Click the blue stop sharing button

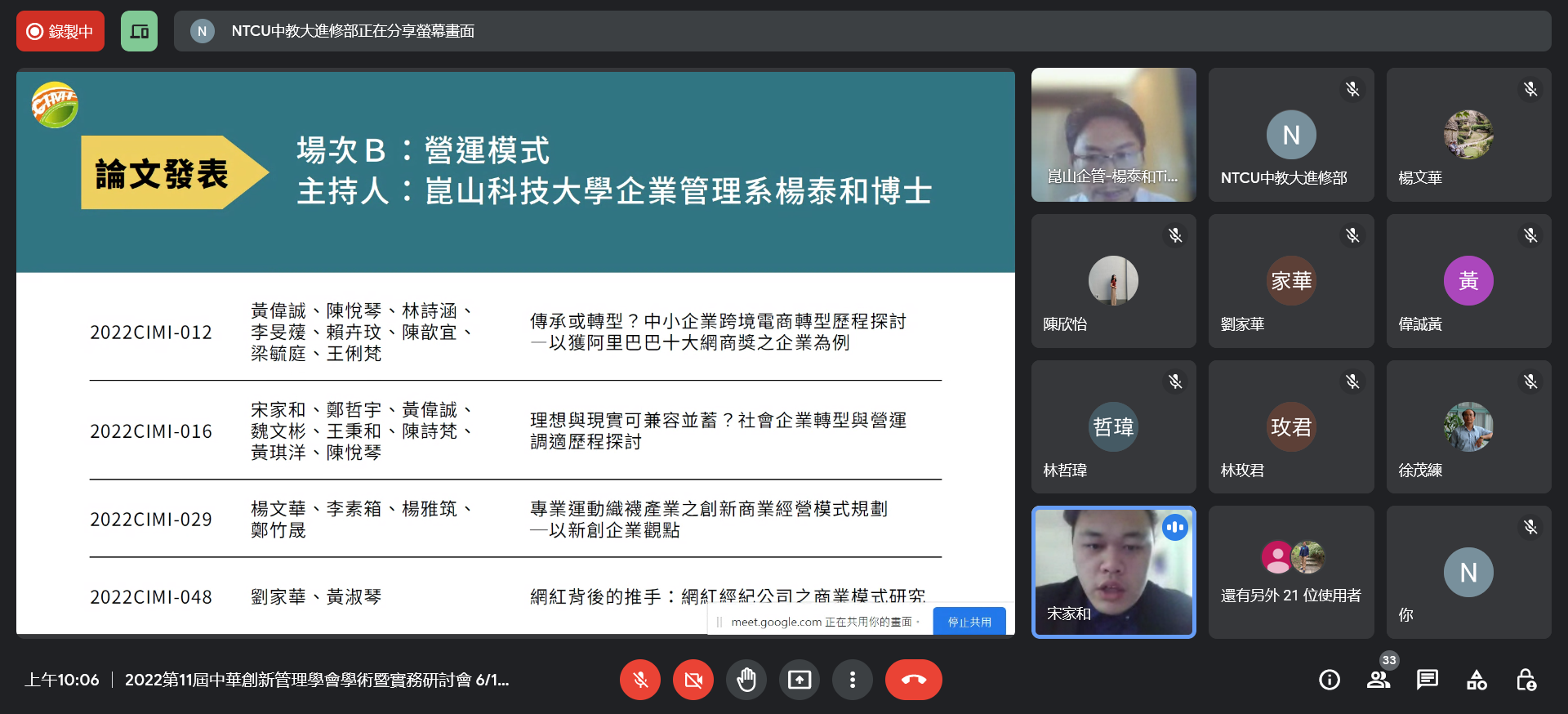tap(969, 622)
